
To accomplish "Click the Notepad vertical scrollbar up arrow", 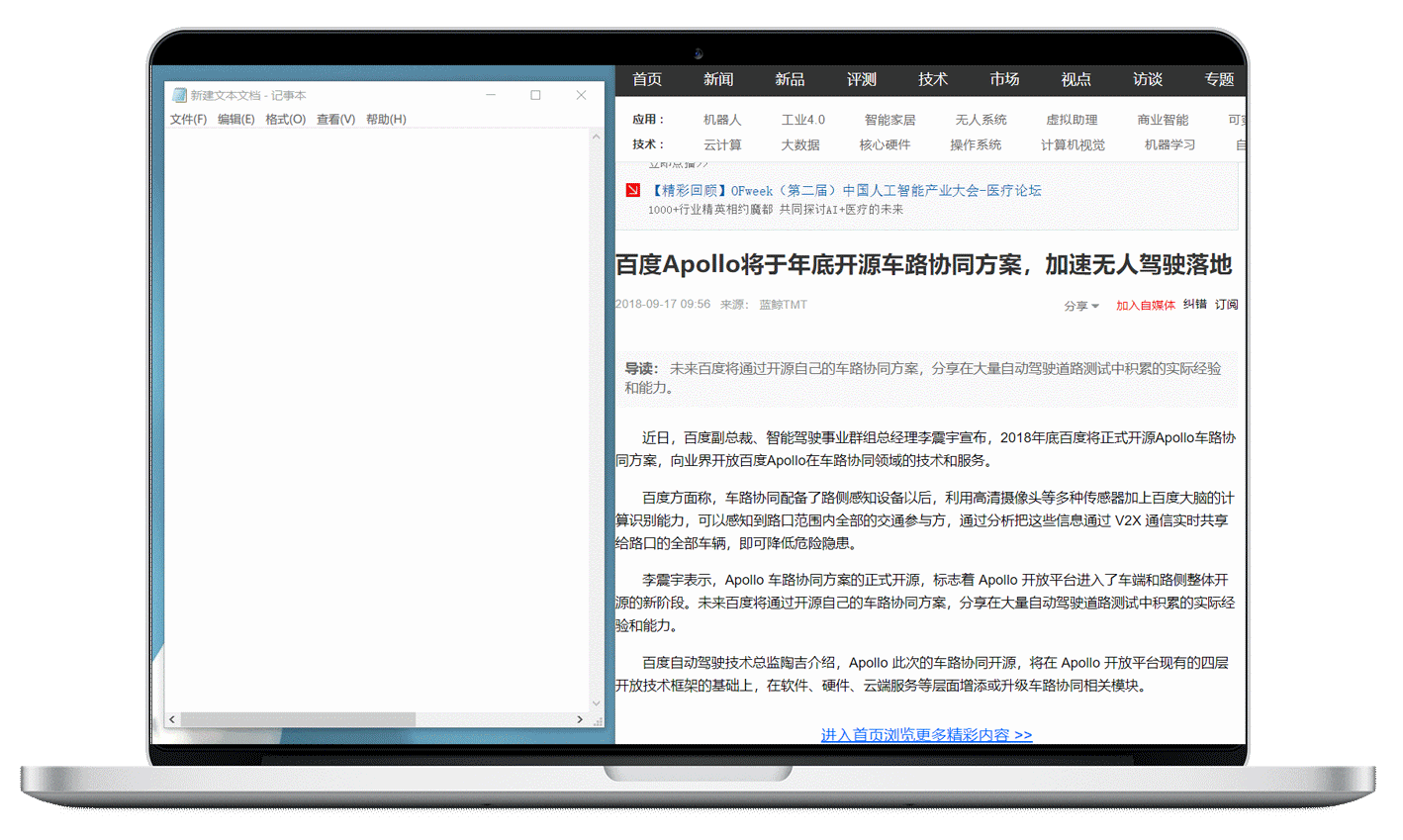I will [x=596, y=137].
